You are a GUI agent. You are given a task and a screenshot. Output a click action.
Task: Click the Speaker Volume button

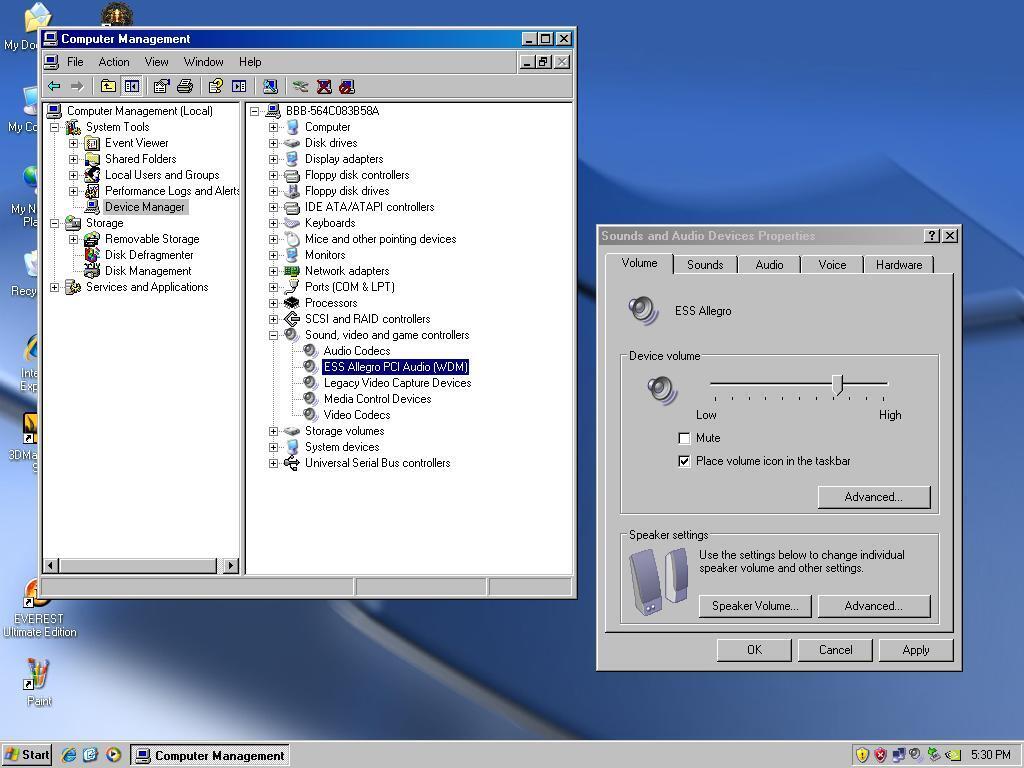[754, 606]
